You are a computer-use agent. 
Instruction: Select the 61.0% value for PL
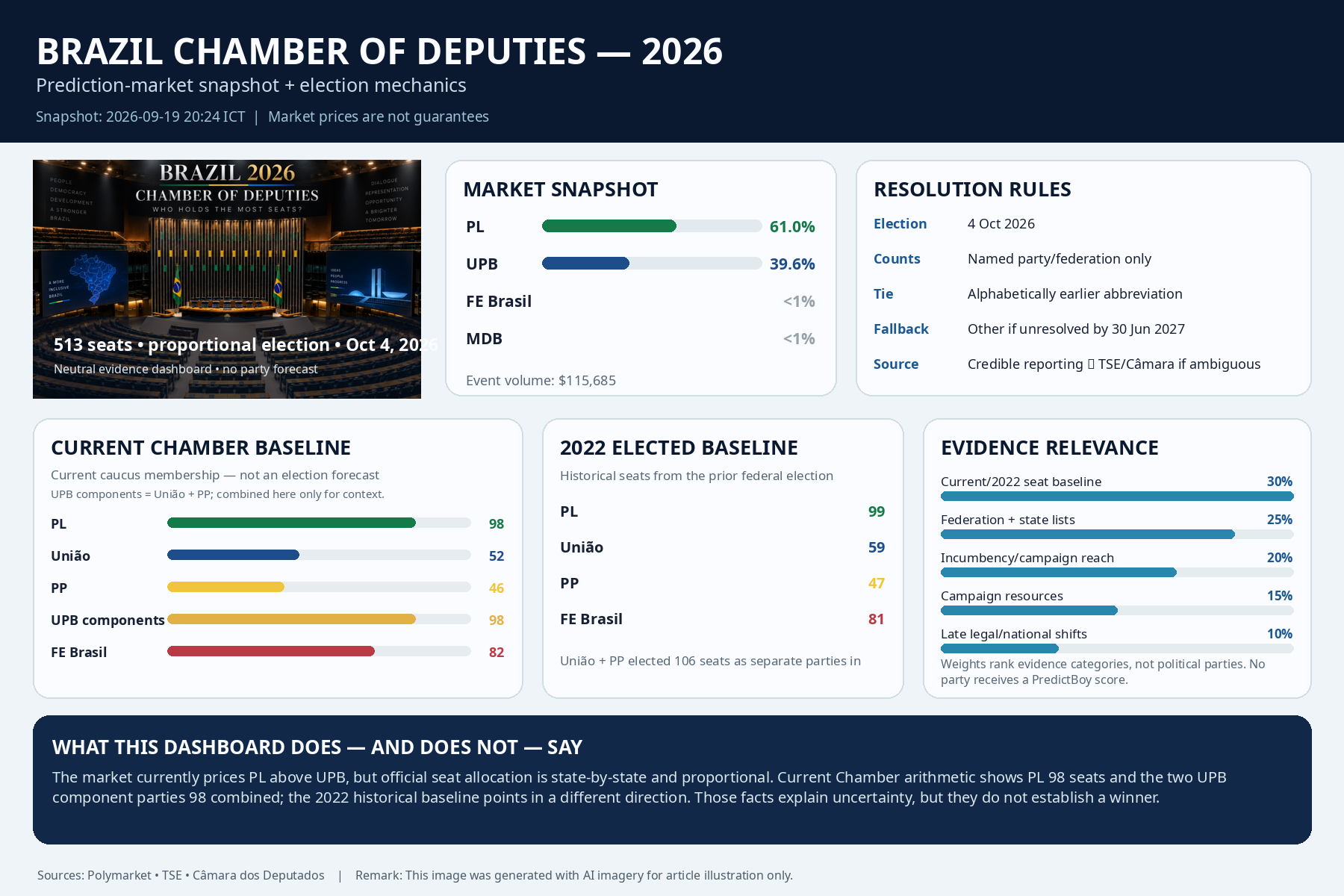(x=792, y=227)
